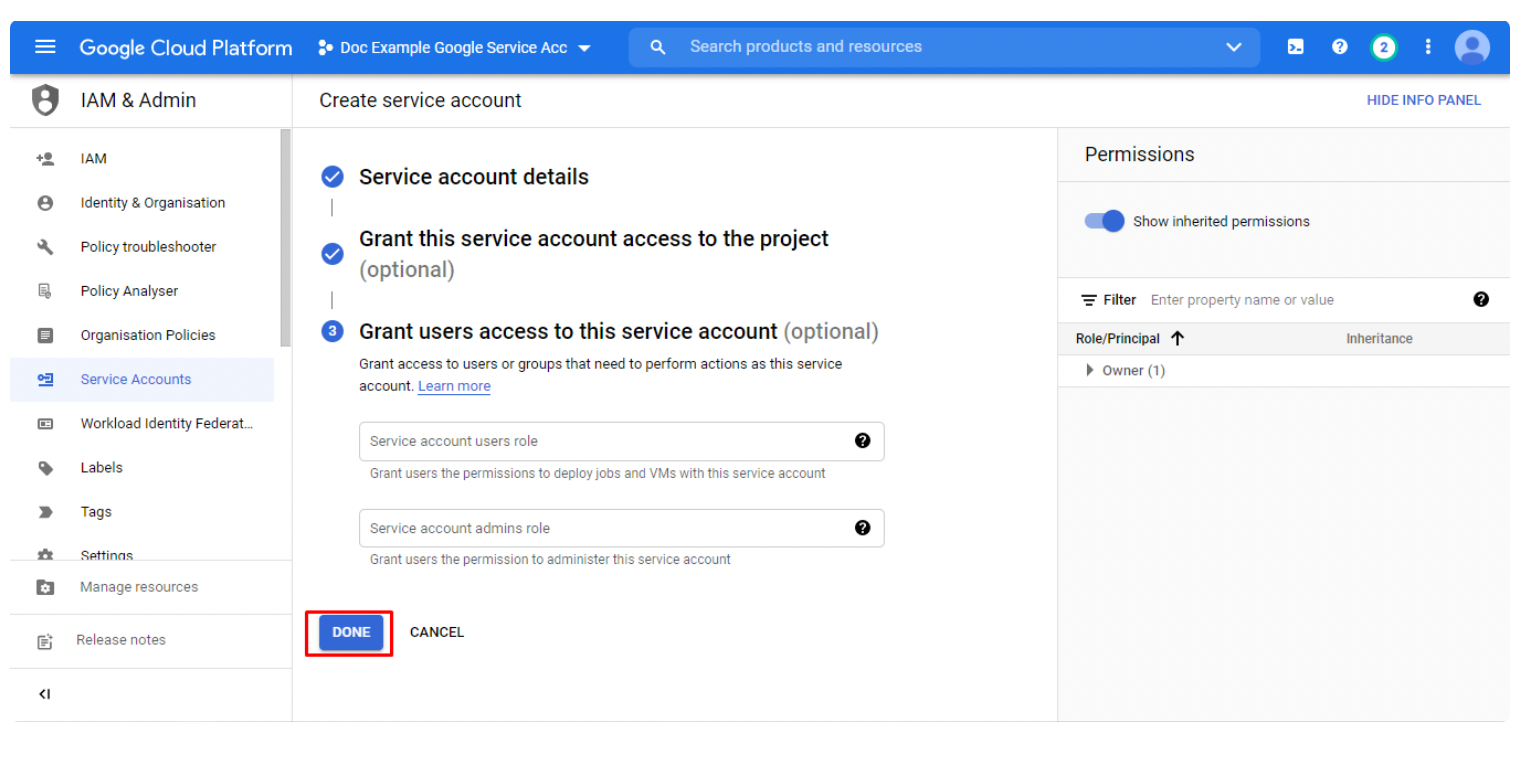Click Service account details step heading
The image size is (1522, 762).
point(474,177)
